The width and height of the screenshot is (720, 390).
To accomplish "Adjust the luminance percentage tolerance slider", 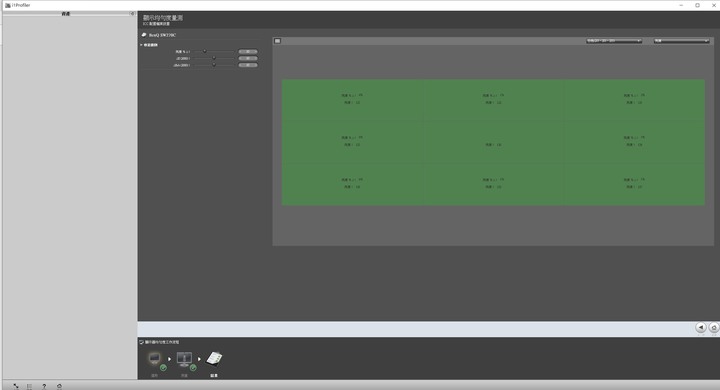I will tap(205, 51).
